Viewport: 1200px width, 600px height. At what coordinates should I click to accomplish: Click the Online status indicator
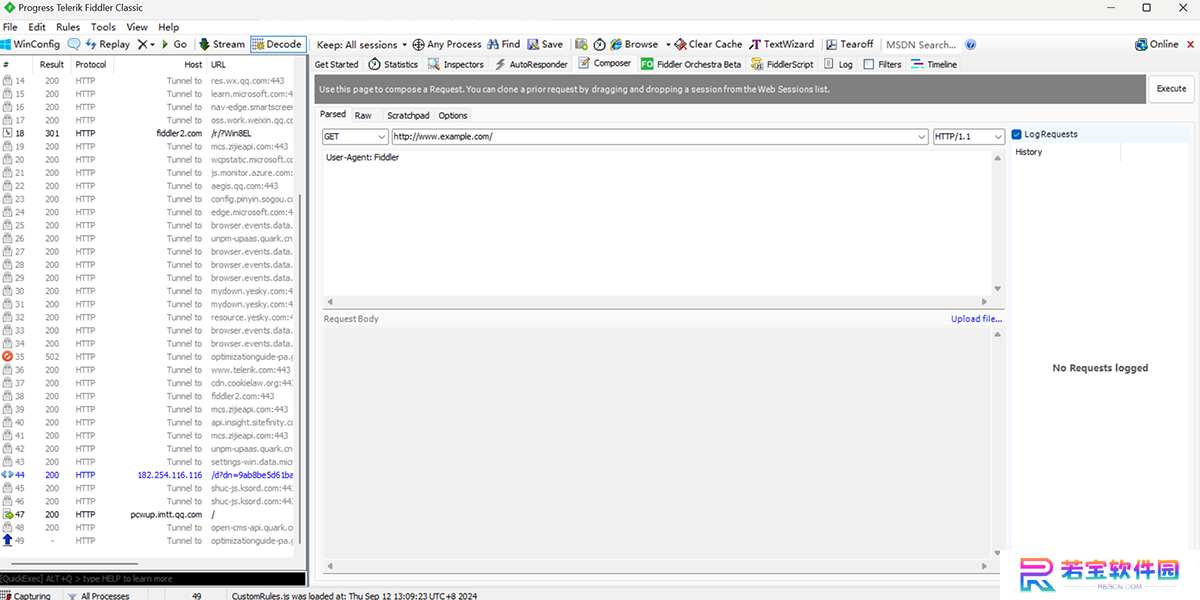tap(1157, 44)
